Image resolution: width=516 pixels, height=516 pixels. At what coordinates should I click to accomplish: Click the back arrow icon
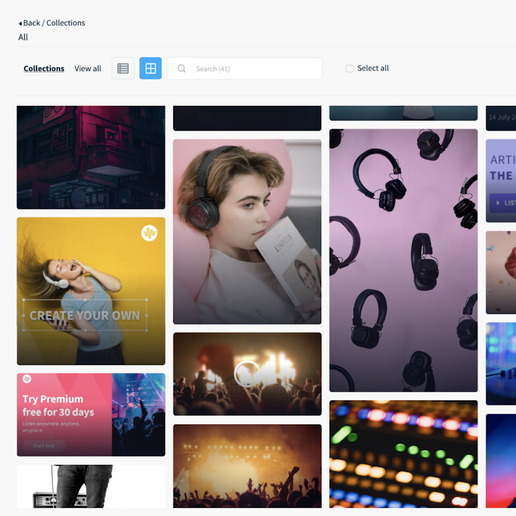pyautogui.click(x=20, y=23)
